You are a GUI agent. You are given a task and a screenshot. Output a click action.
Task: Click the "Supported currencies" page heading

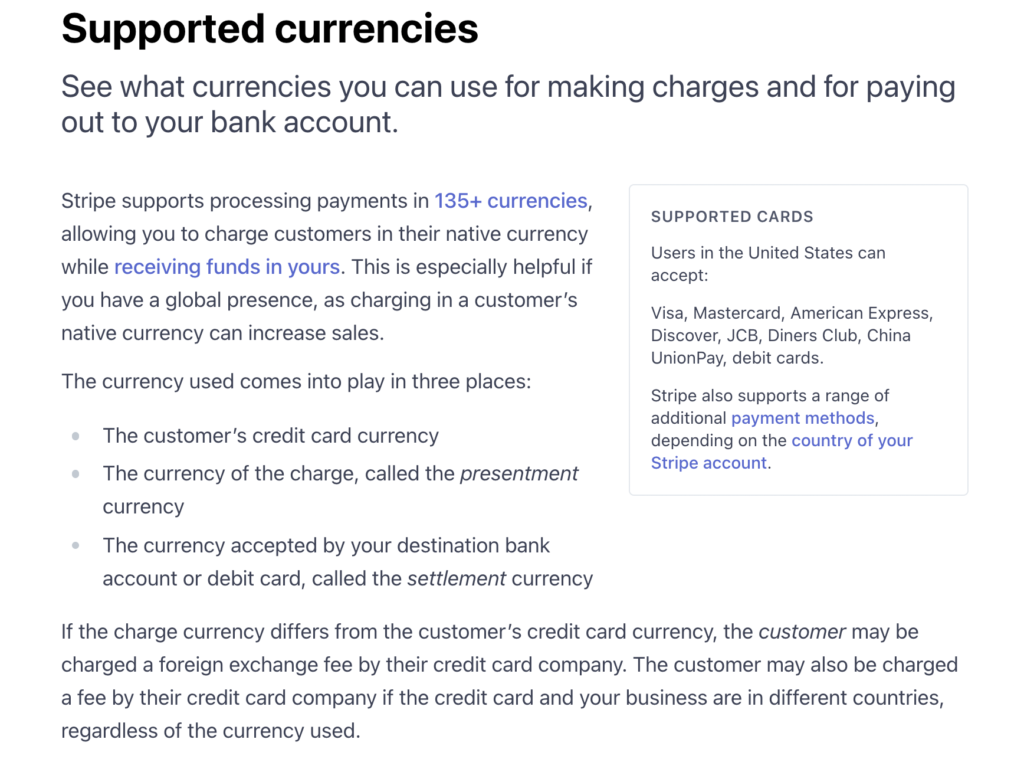pos(270,29)
